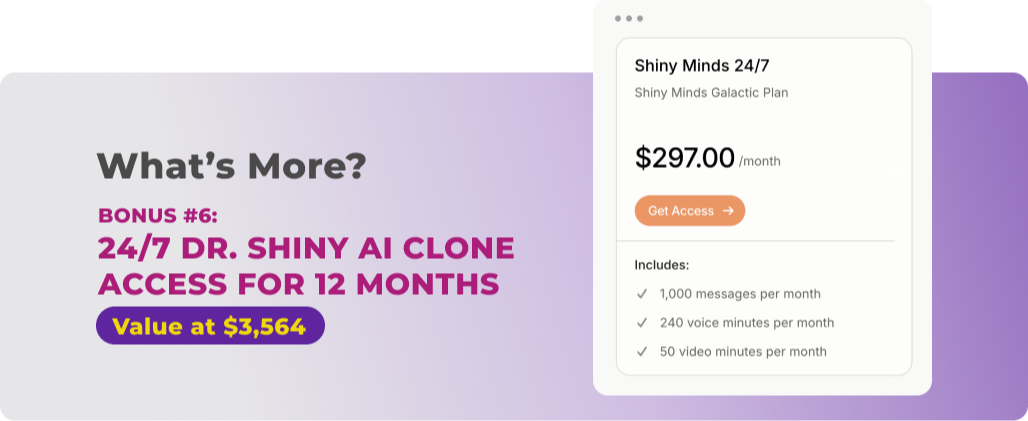This screenshot has height=421, width=1028.
Task: Click the Get Access button
Action: tap(689, 211)
